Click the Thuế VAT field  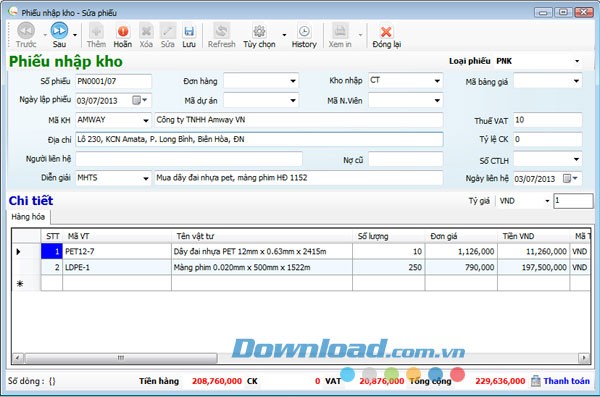coord(547,120)
